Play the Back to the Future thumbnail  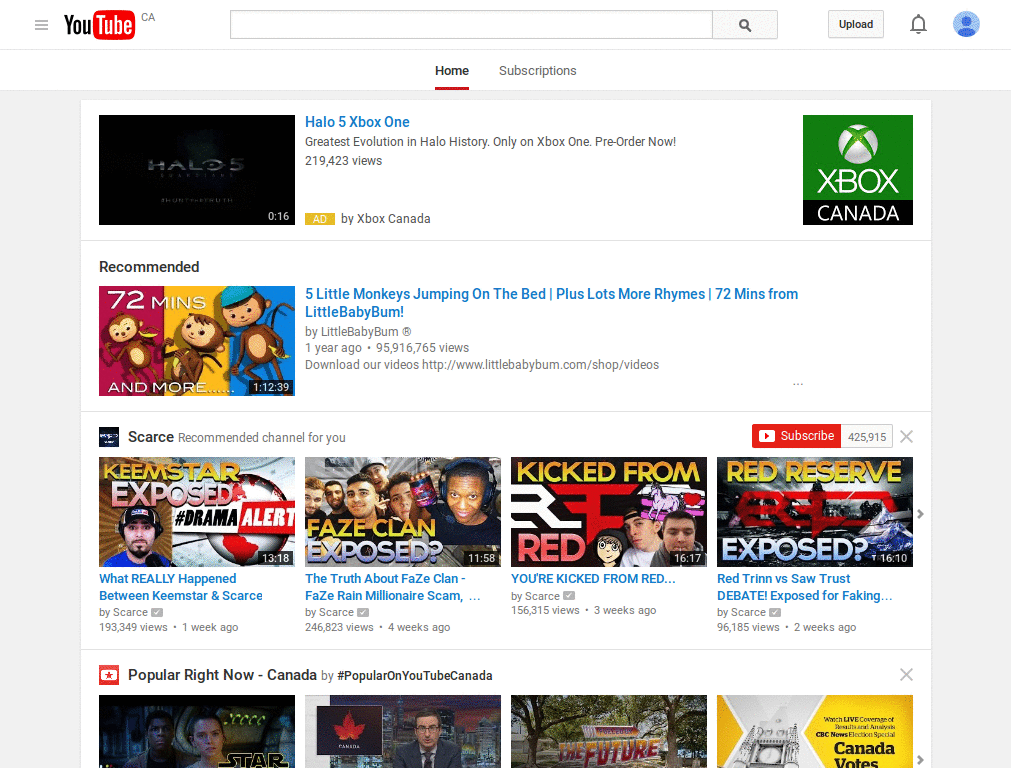[609, 731]
